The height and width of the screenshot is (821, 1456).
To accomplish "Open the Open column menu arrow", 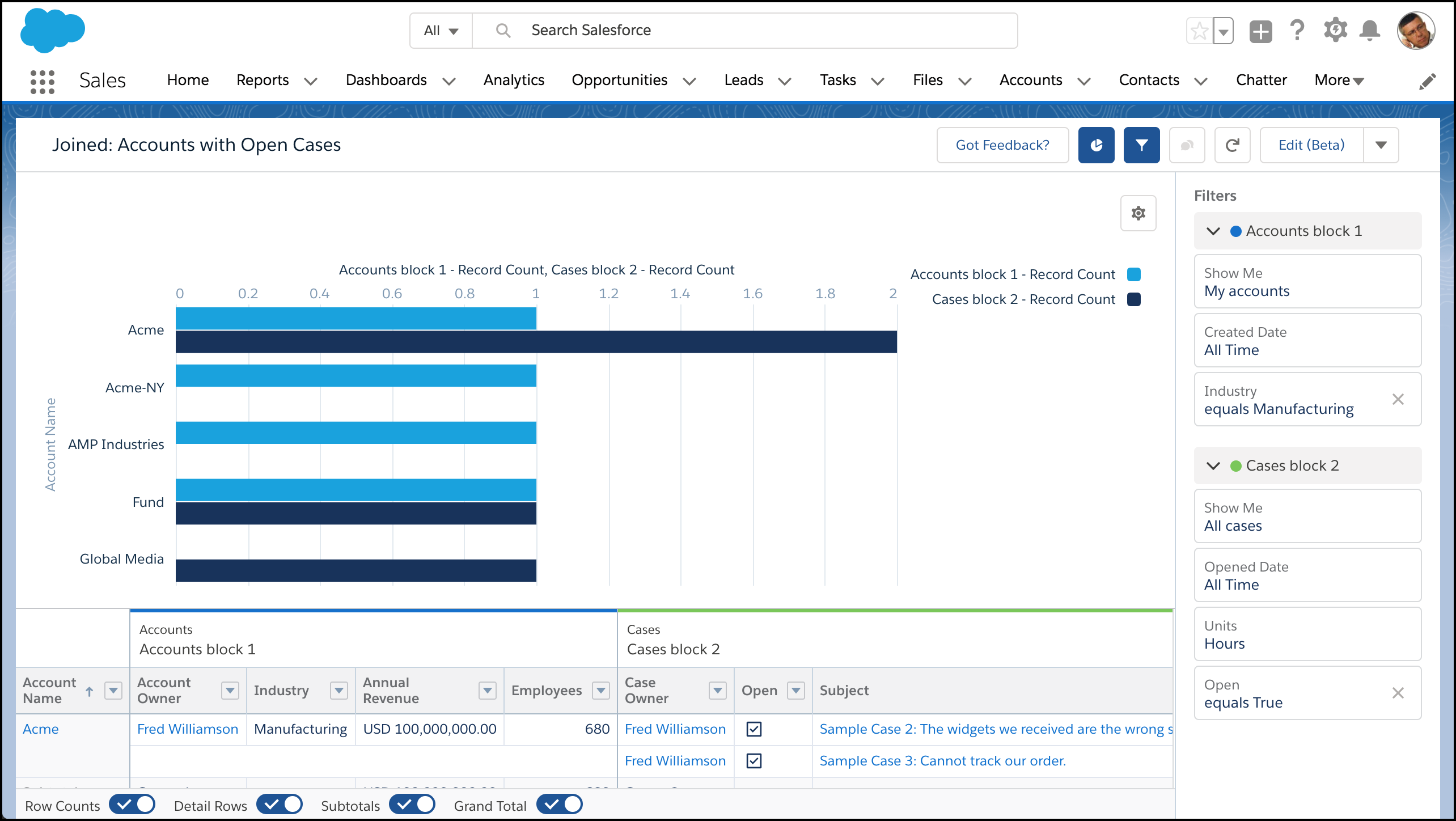I will [x=796, y=691].
